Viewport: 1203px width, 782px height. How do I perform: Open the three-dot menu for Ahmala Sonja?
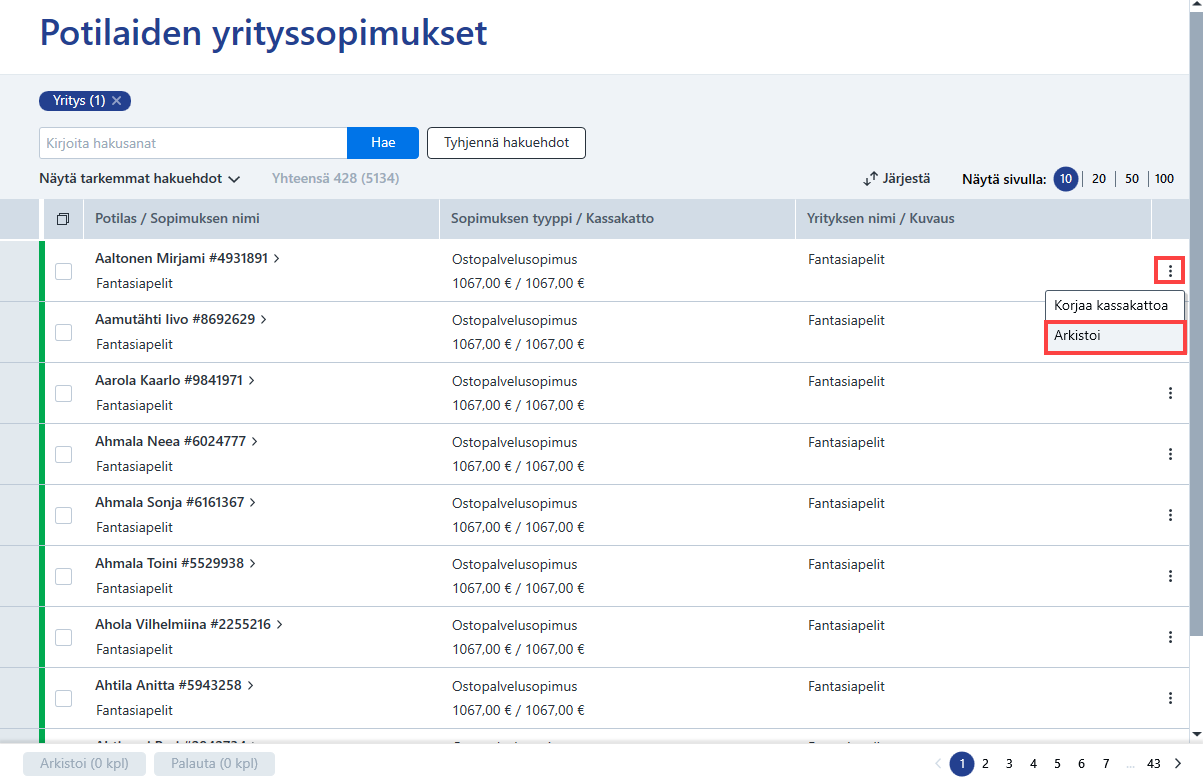1170,515
